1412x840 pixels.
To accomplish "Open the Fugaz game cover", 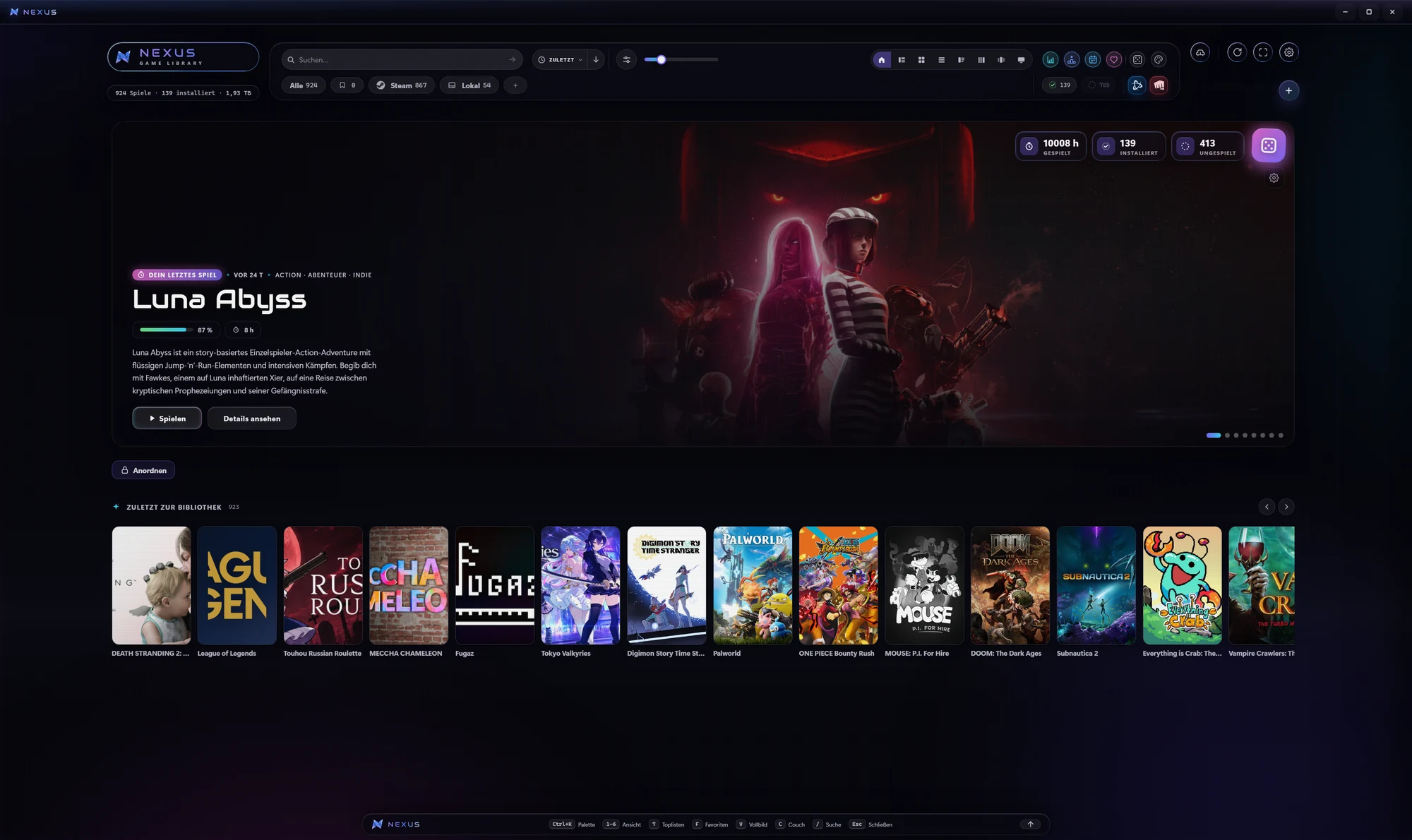I will pyautogui.click(x=495, y=585).
